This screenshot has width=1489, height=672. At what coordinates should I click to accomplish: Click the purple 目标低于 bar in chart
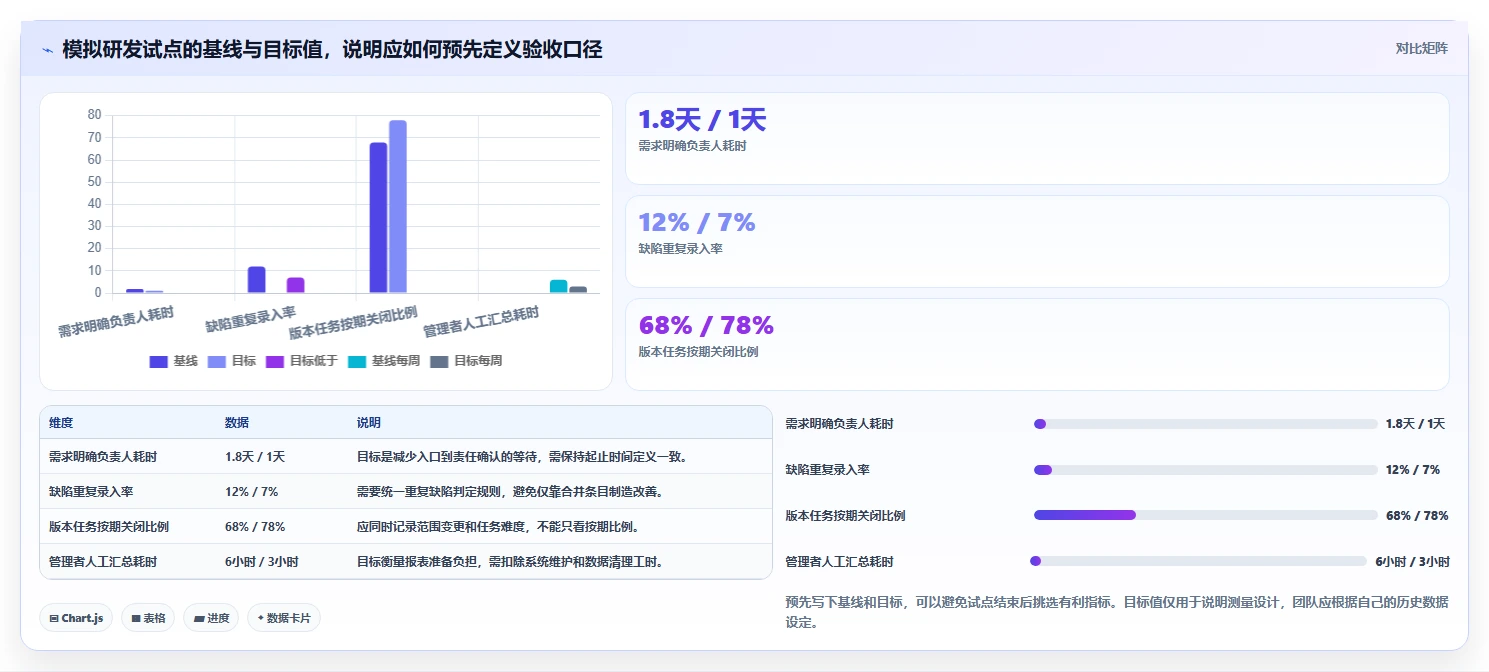(x=295, y=285)
